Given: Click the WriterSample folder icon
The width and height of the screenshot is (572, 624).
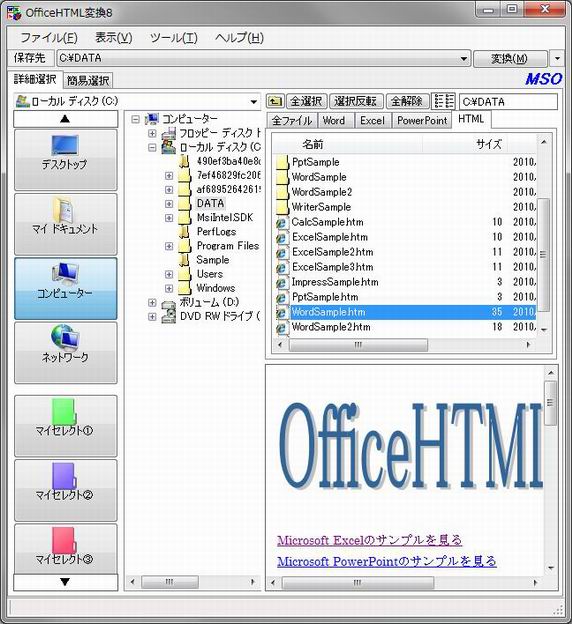Looking at the screenshot, I should click(282, 207).
